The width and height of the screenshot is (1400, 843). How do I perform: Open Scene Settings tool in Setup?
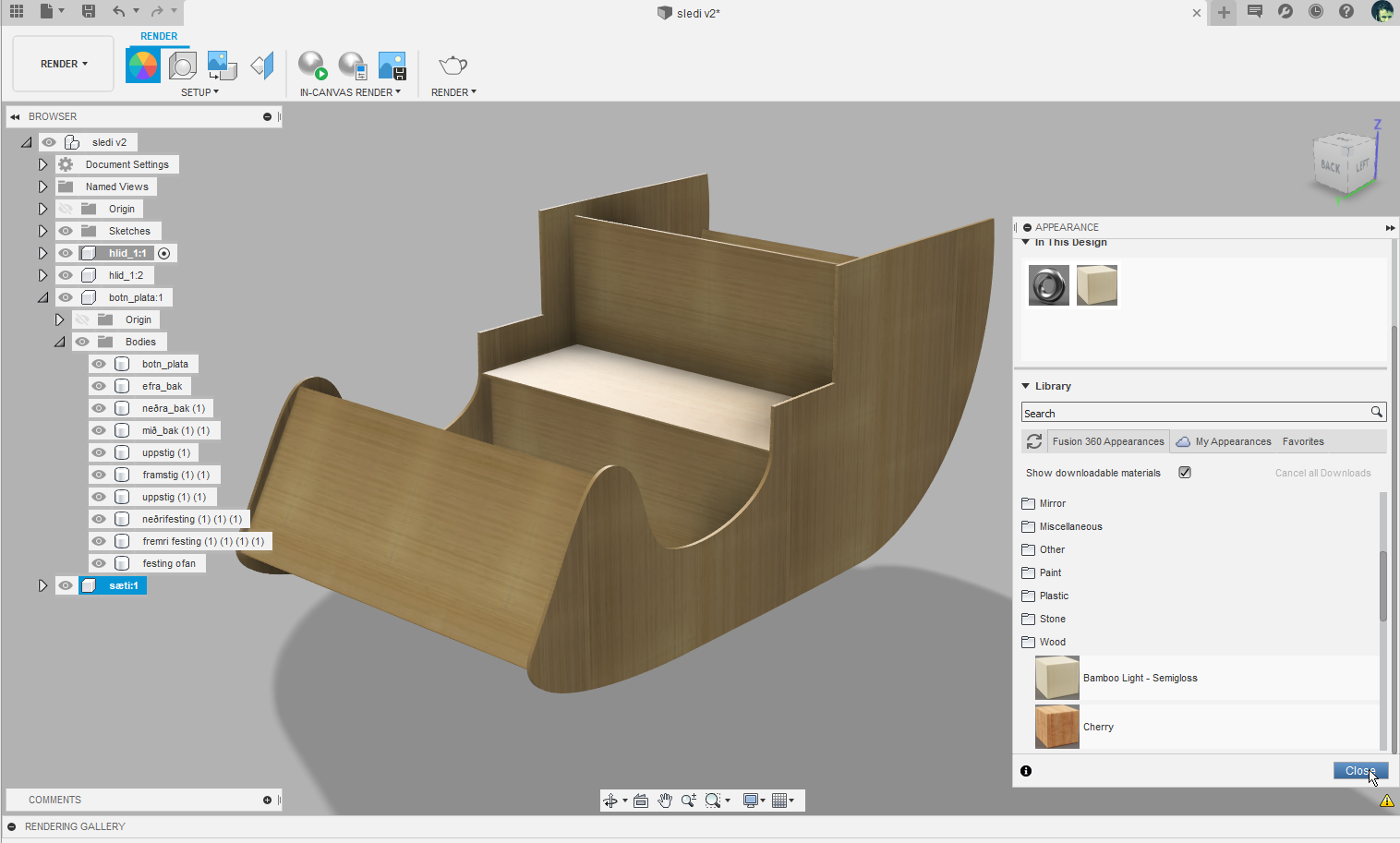[x=183, y=66]
